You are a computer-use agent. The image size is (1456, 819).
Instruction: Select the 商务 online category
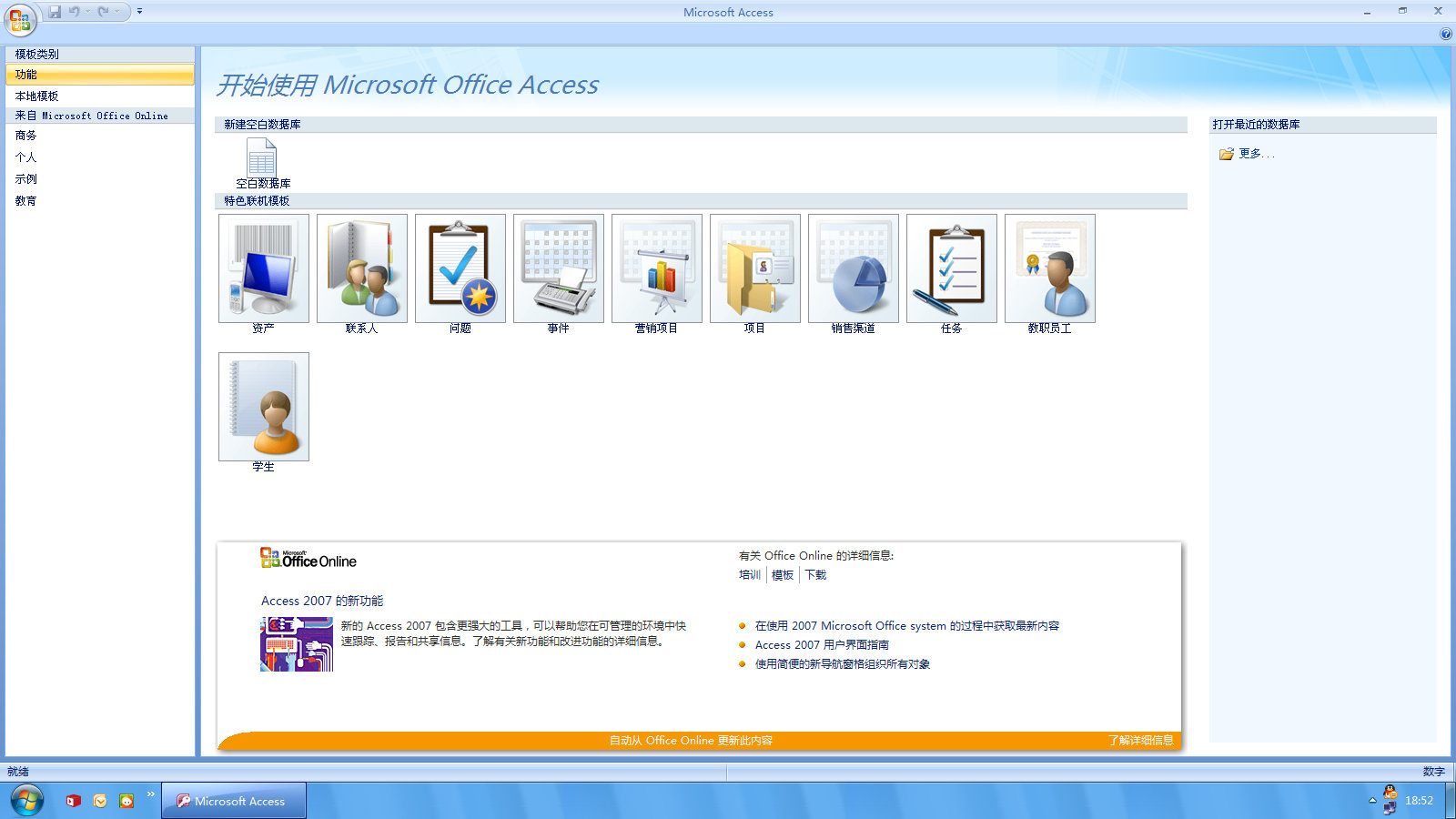tap(100, 136)
